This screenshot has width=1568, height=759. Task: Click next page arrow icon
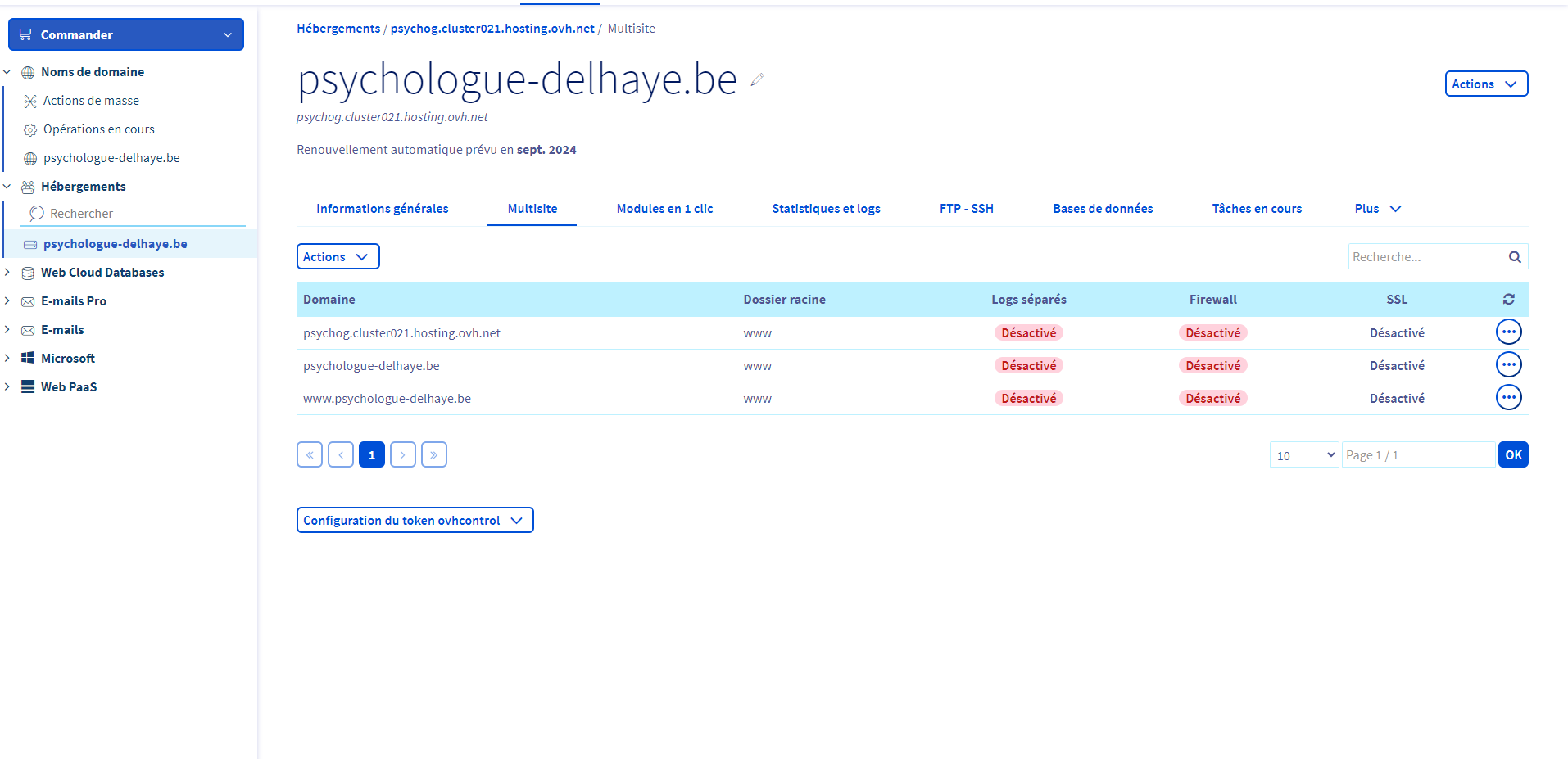tap(402, 454)
